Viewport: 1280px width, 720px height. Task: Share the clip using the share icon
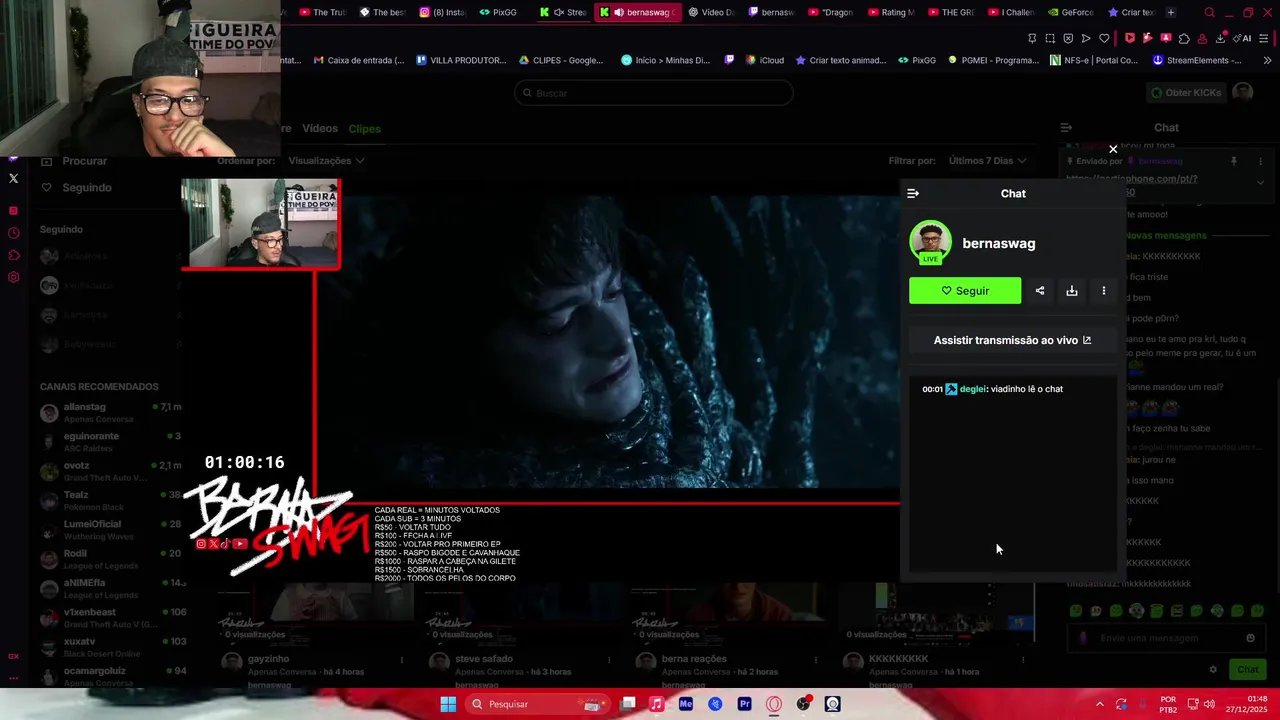click(1040, 291)
